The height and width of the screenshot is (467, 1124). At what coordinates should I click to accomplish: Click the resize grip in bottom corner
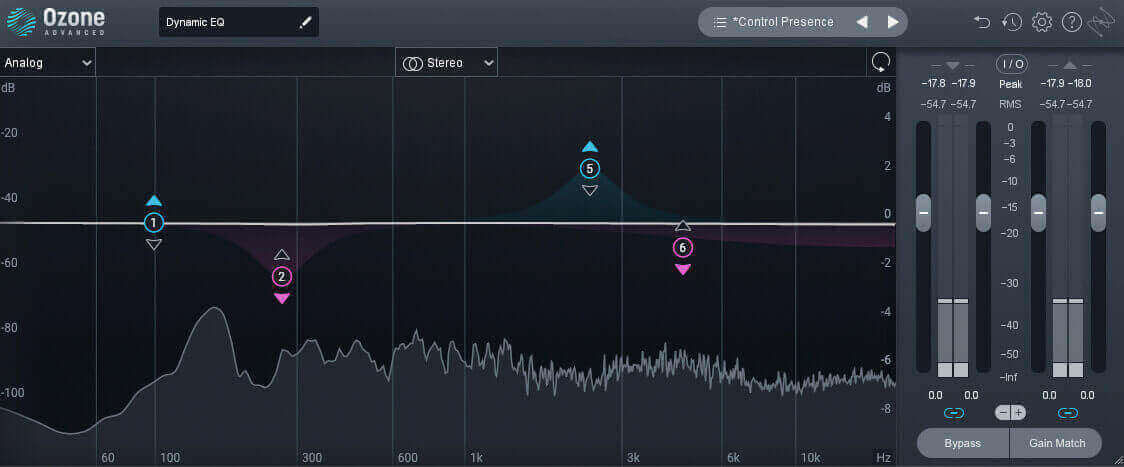pos(1117,460)
